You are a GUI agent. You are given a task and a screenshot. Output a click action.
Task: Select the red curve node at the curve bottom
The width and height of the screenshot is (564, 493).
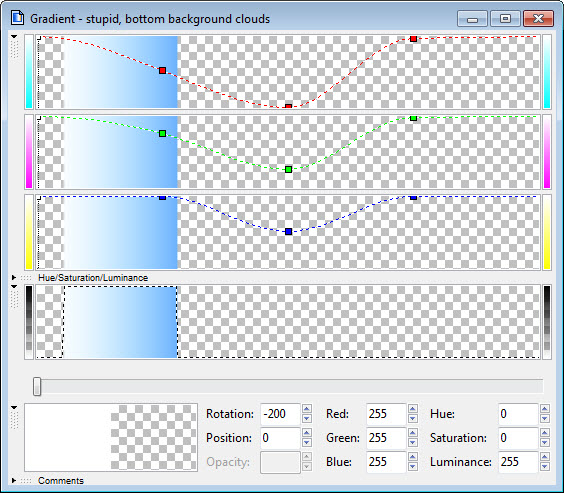click(288, 106)
